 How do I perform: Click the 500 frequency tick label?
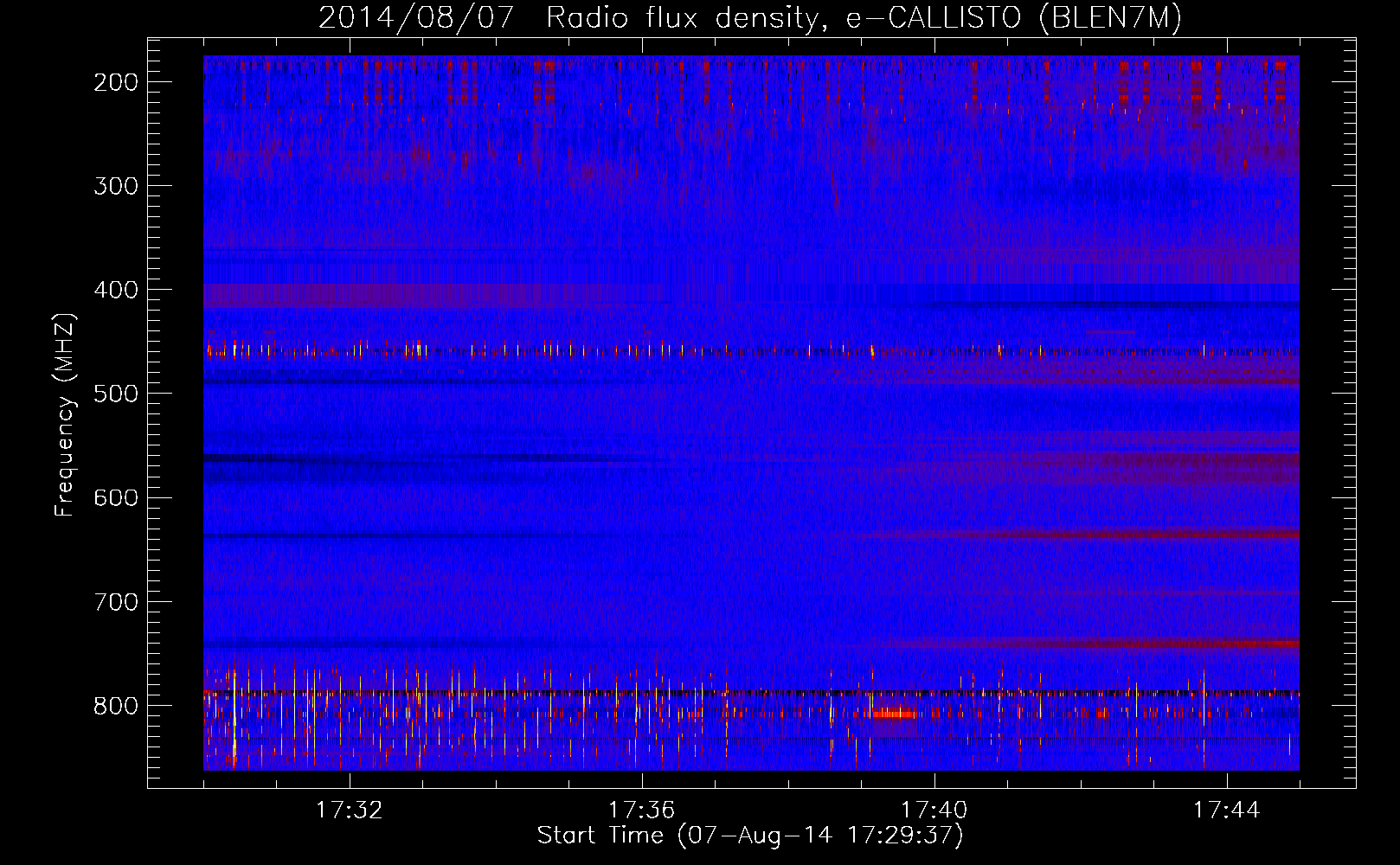point(115,394)
